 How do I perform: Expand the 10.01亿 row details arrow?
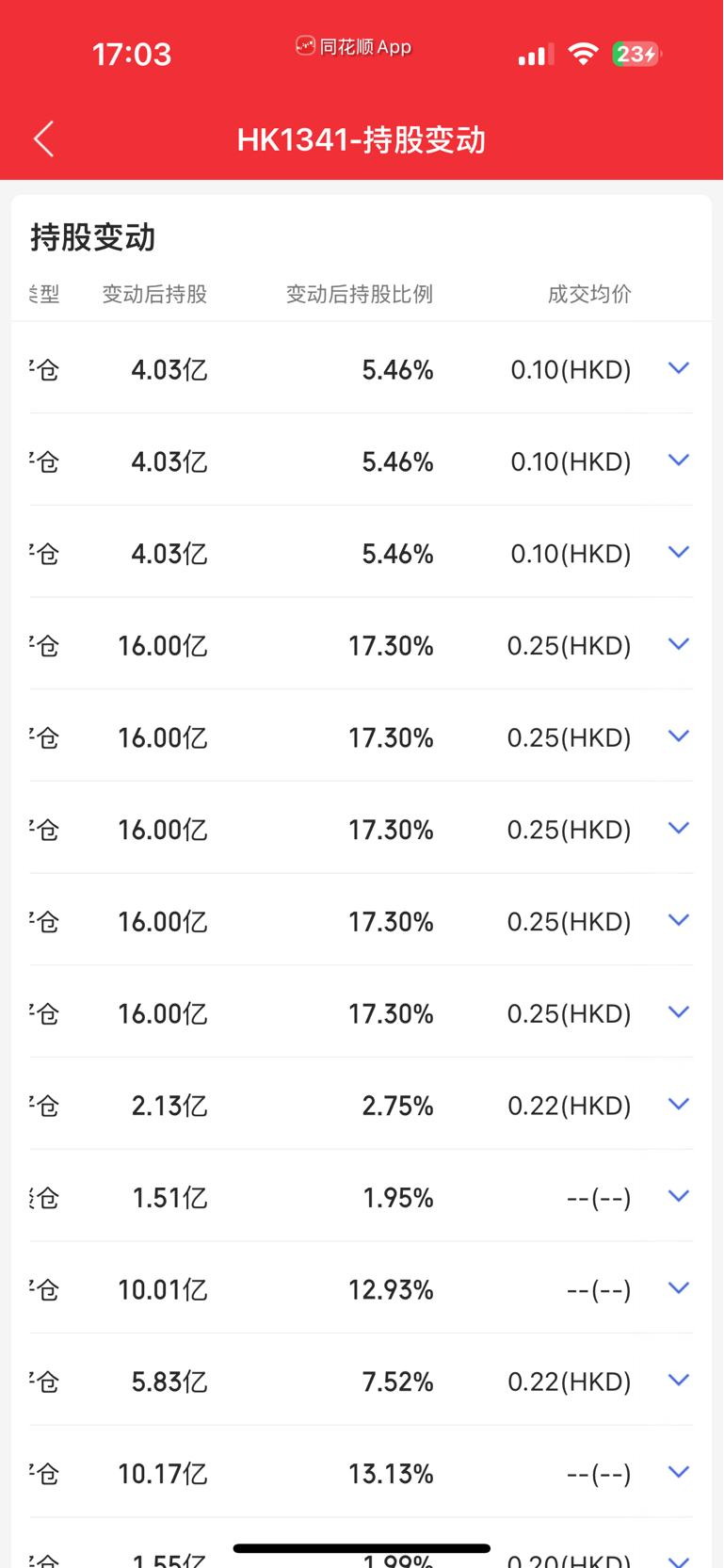[x=679, y=1287]
